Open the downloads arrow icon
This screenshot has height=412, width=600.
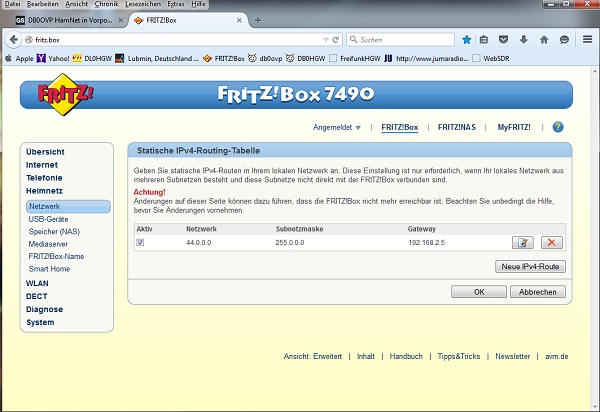click(x=524, y=40)
